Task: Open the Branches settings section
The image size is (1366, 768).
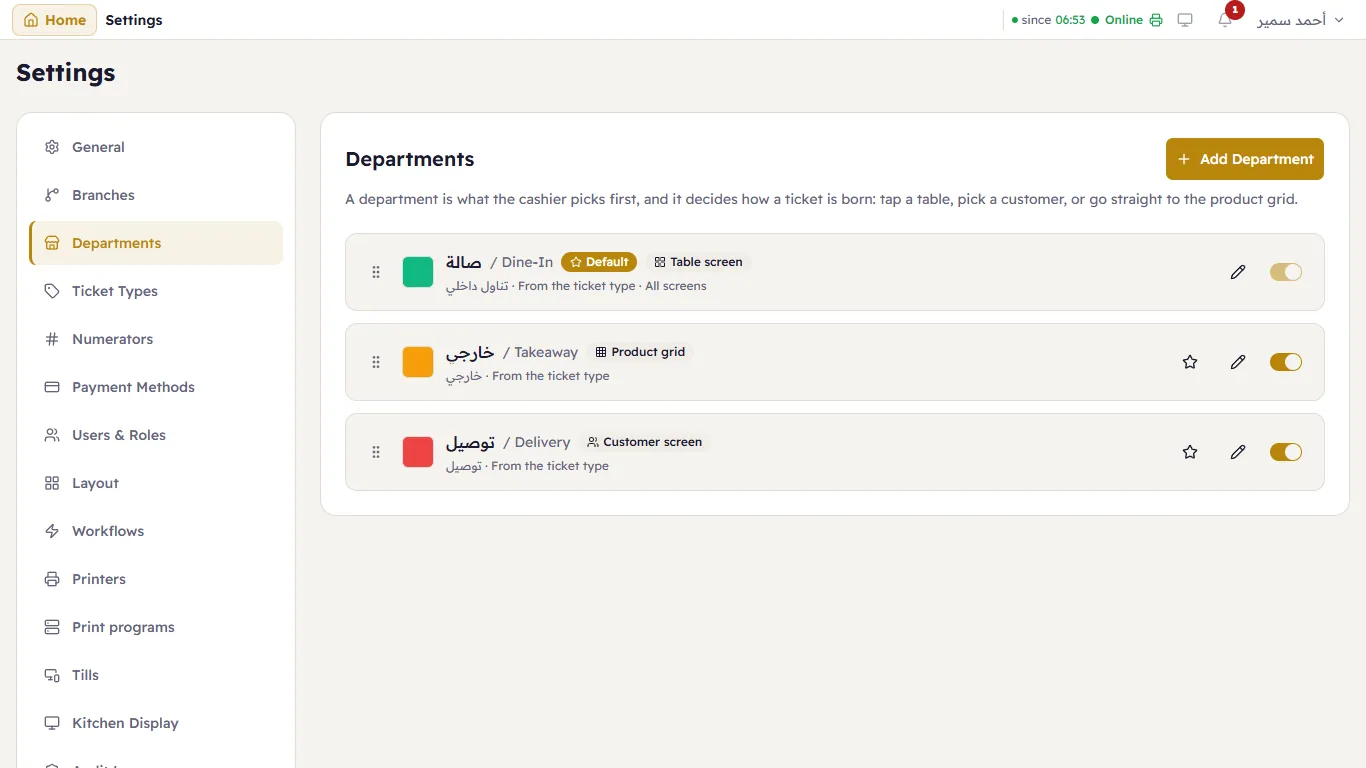Action: pos(156,195)
